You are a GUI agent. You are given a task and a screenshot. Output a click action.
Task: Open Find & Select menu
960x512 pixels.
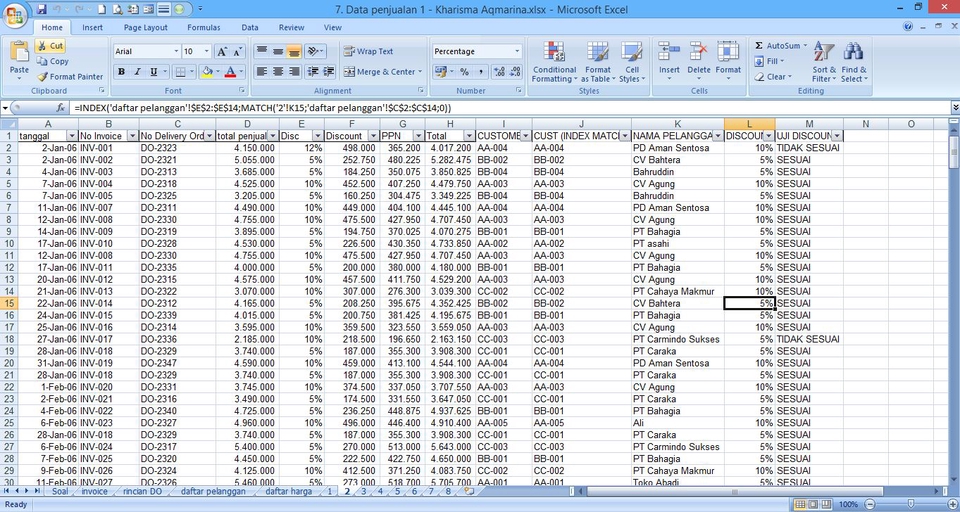click(853, 62)
